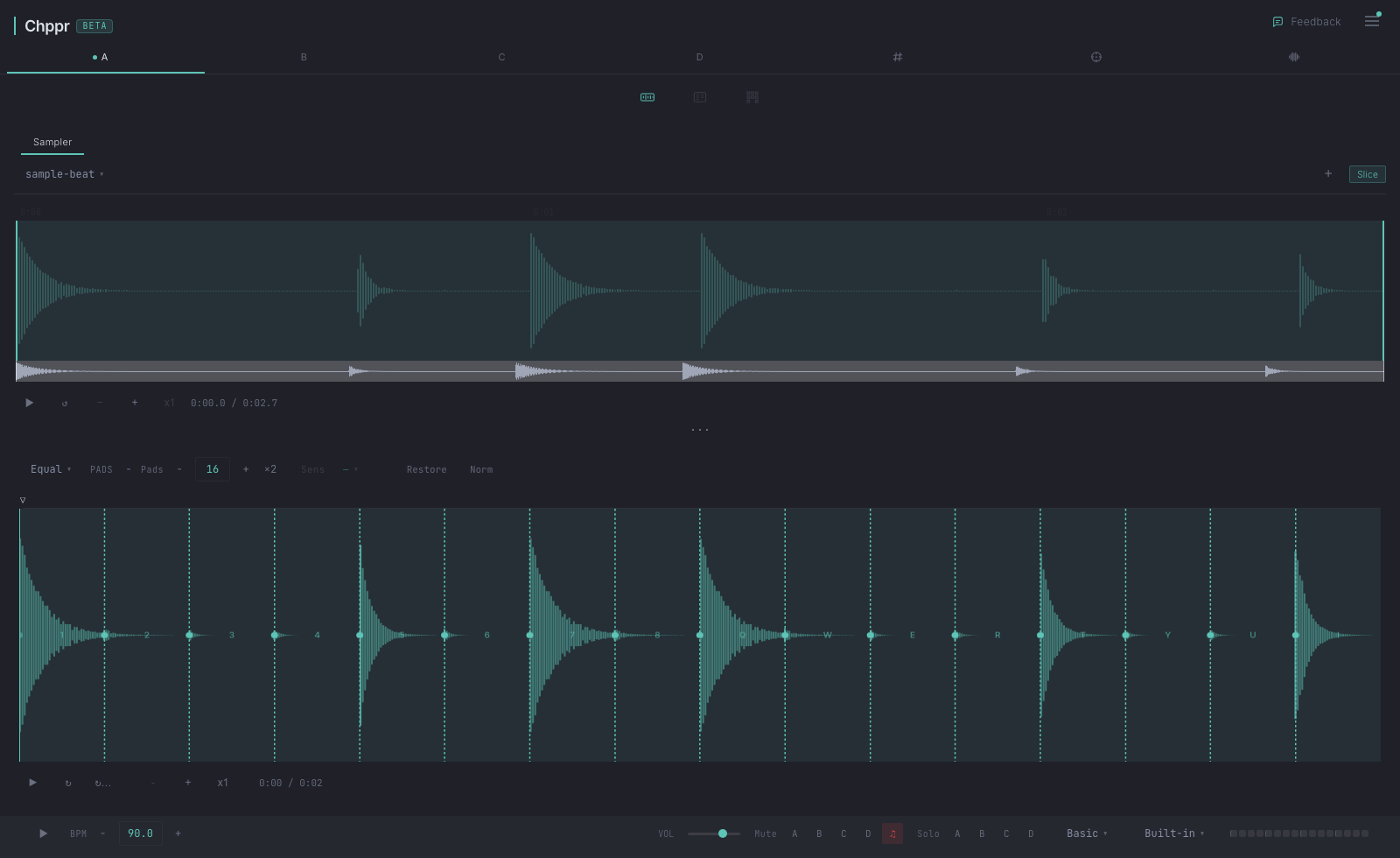Screen dimensions: 1400x858
Task: Select the Sampler tab
Action: click(x=52, y=142)
